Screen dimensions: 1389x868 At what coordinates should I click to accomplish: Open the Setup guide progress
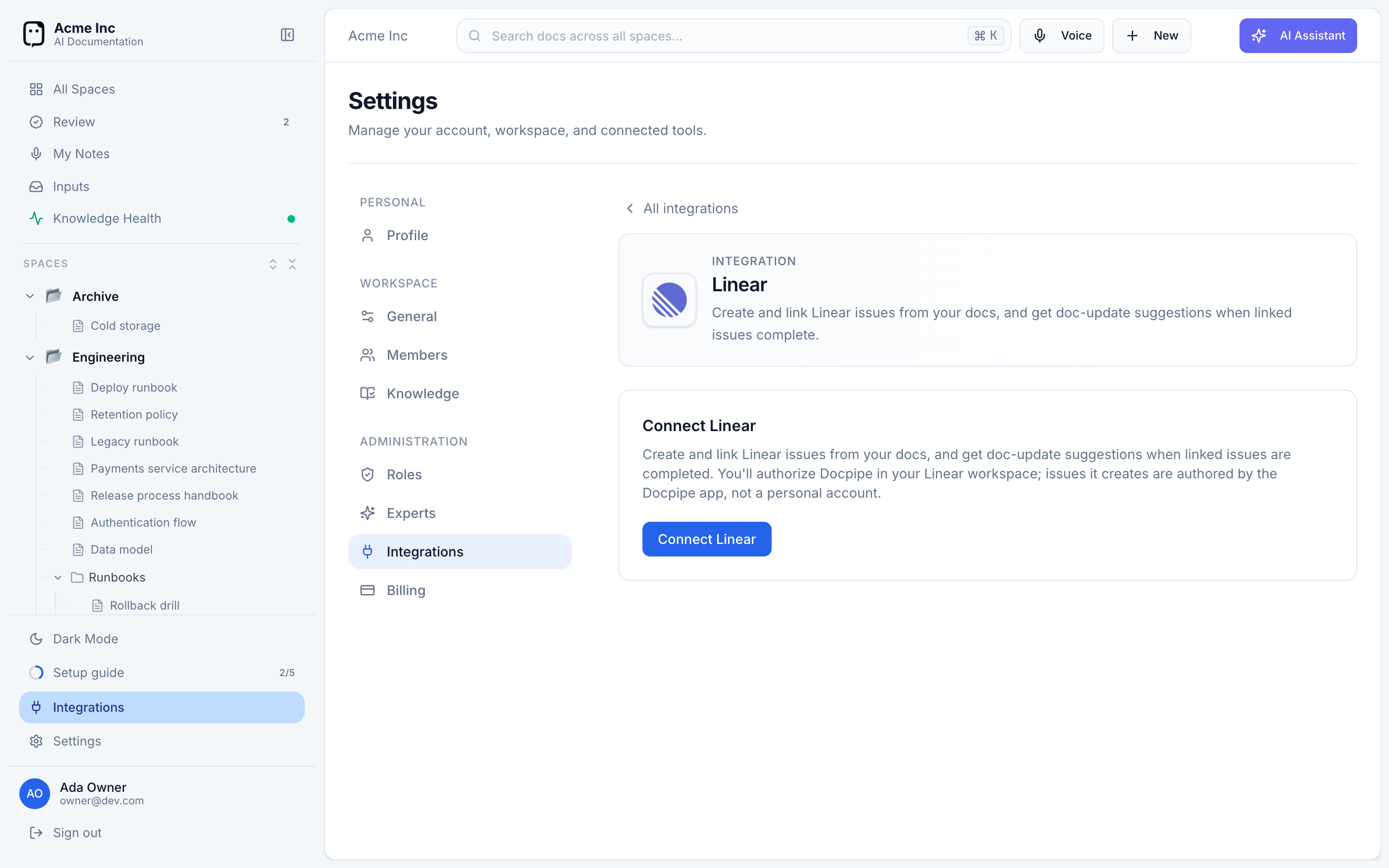point(161,673)
